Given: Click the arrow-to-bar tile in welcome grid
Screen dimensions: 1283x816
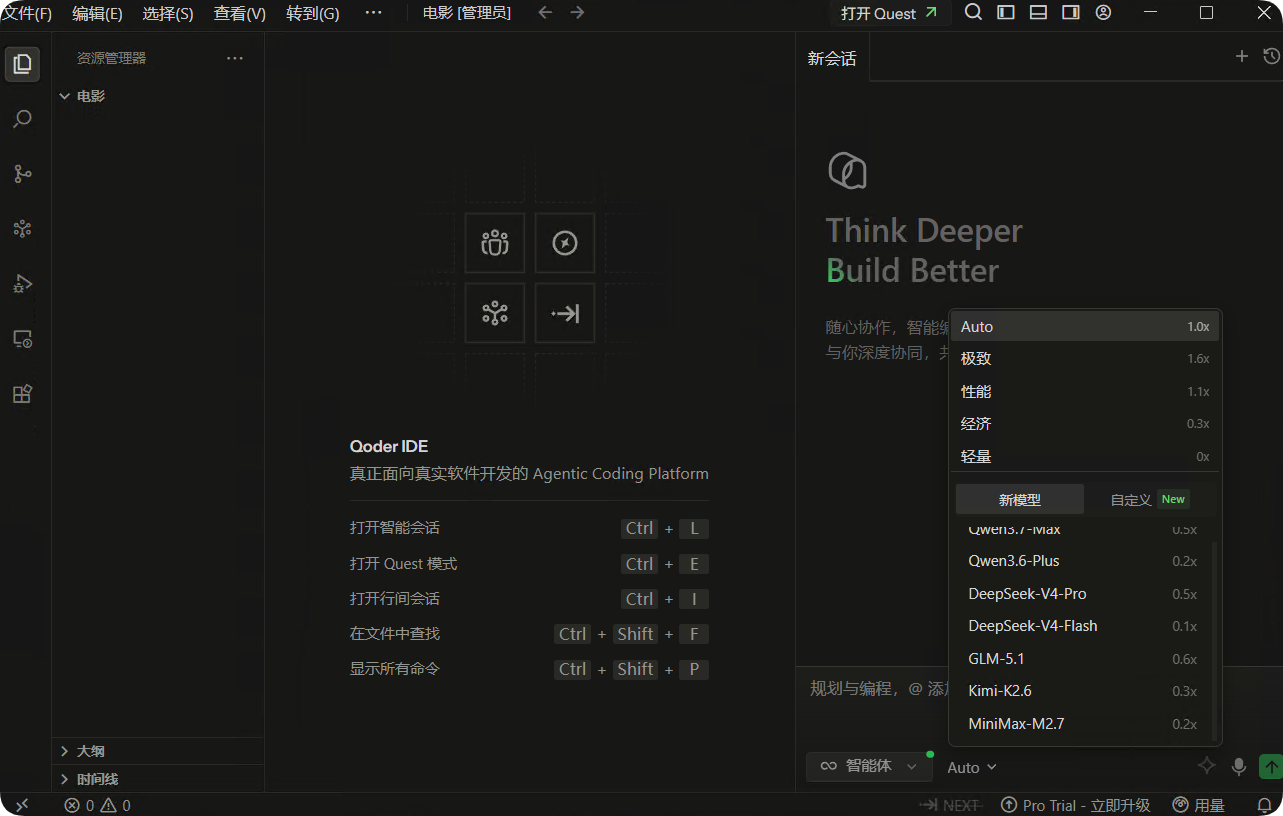Looking at the screenshot, I should (x=565, y=313).
